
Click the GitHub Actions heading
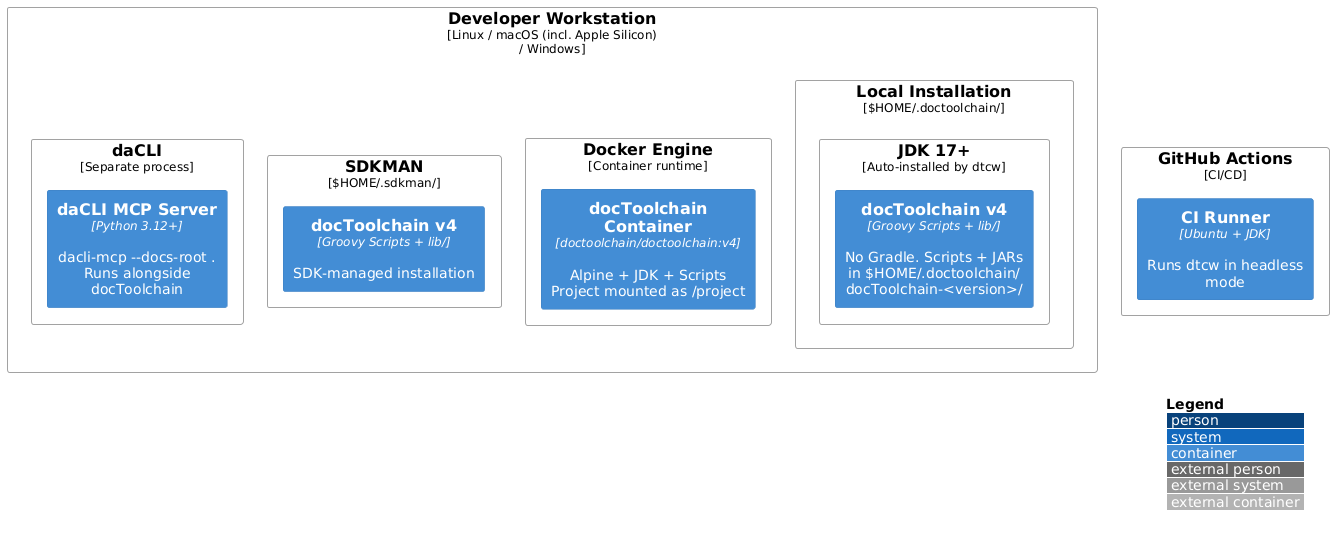(1225, 159)
